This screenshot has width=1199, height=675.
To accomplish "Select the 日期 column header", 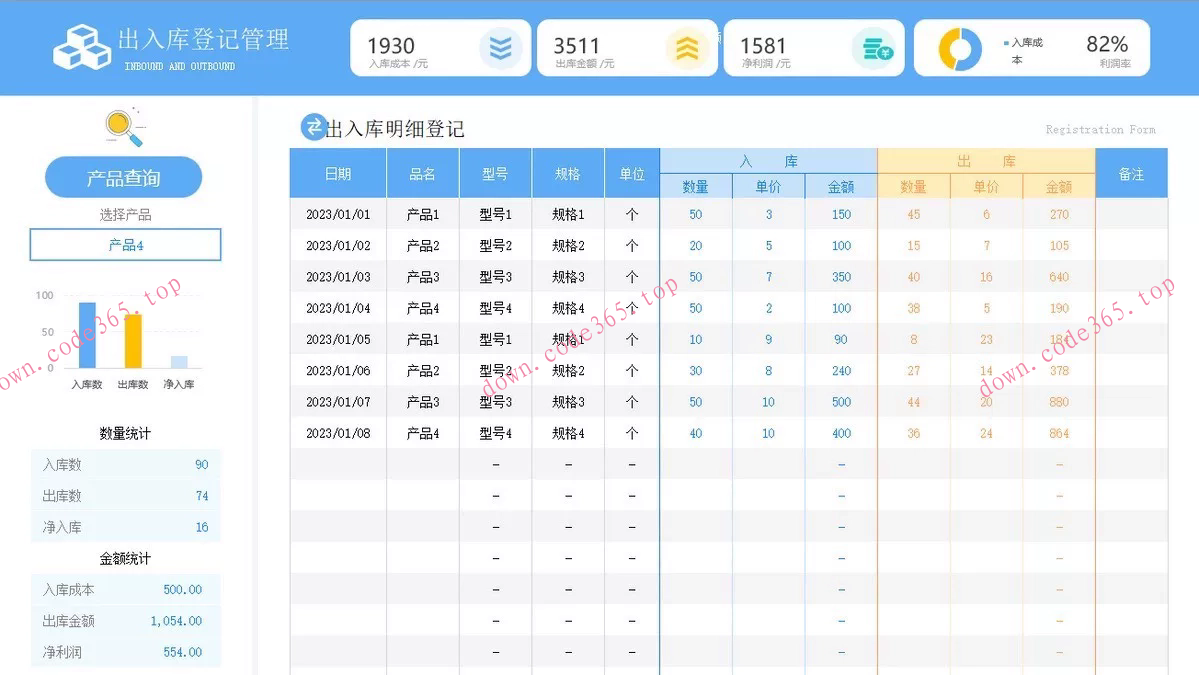I will pyautogui.click(x=337, y=173).
